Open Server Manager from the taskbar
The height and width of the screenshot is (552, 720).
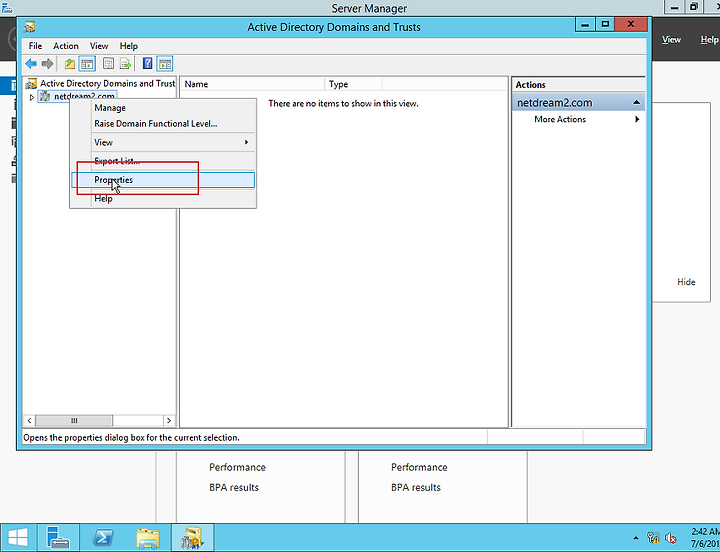pyautogui.click(x=58, y=537)
